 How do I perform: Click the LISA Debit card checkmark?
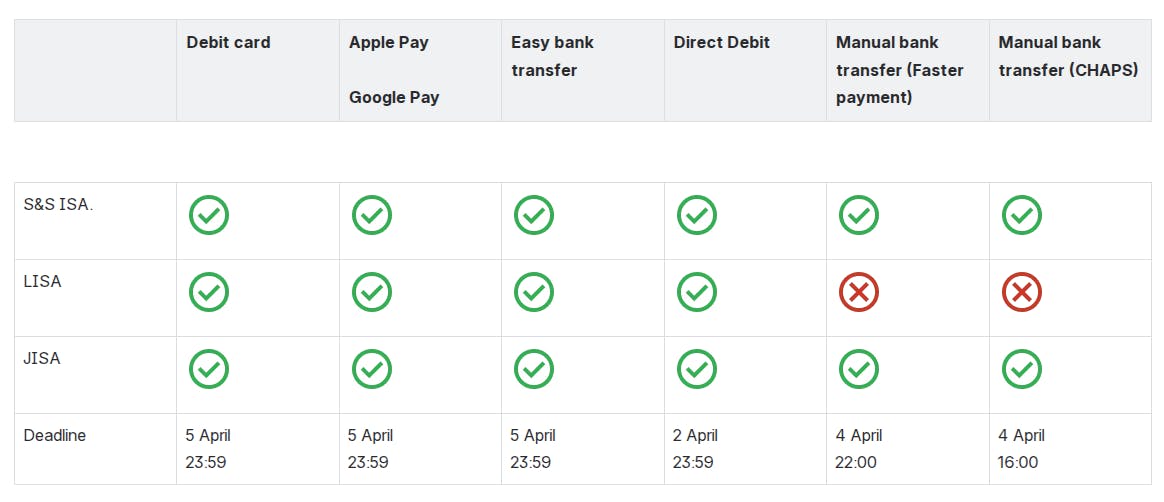pos(209,292)
